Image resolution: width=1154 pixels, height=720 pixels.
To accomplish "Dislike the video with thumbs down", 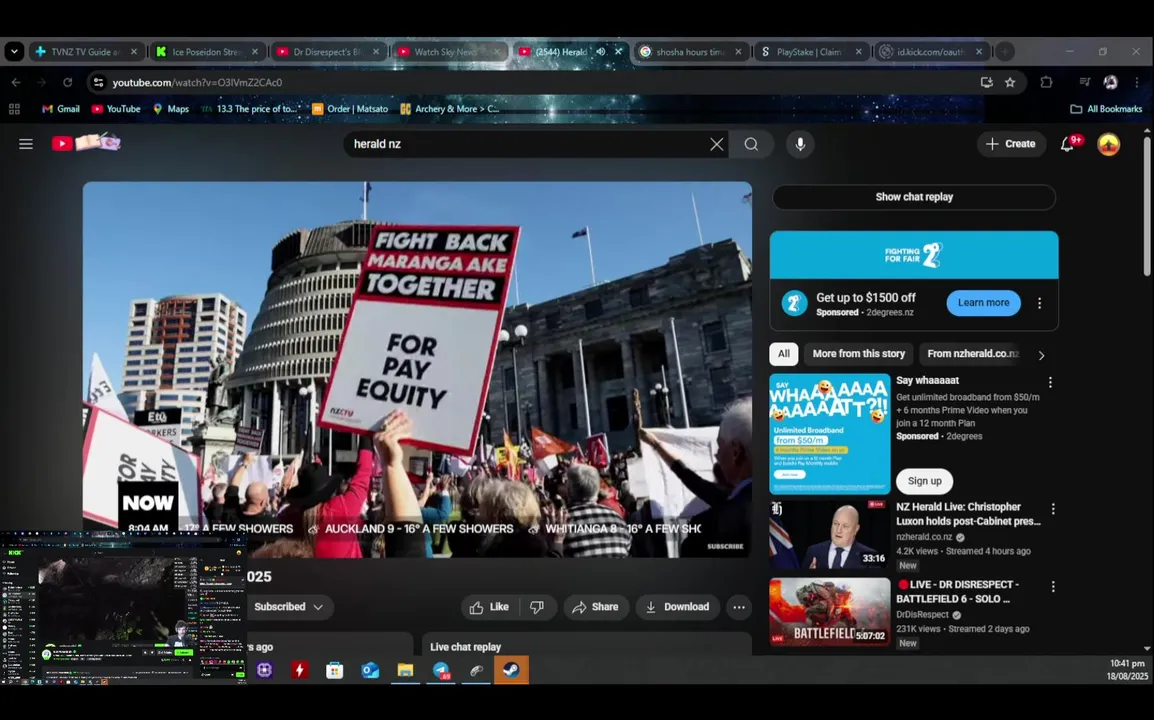I will [537, 607].
